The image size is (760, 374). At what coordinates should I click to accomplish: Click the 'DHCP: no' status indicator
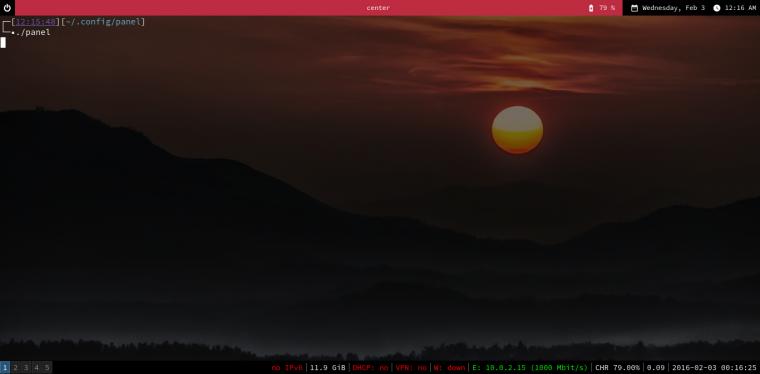pos(370,368)
